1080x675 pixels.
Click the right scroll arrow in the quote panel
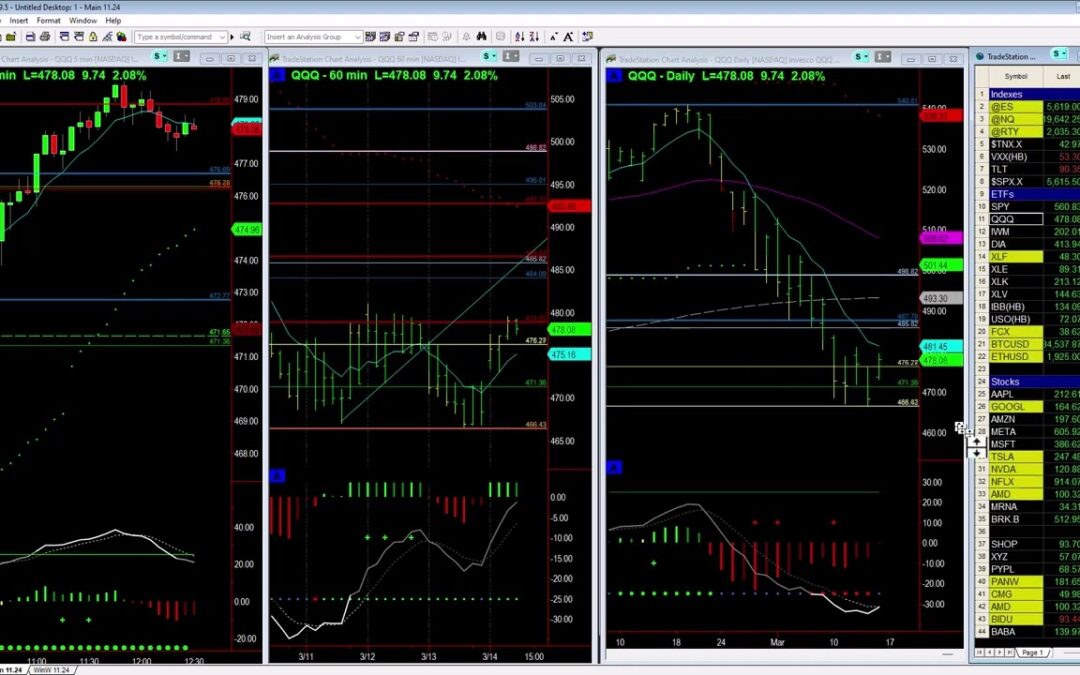[x=1000, y=652]
